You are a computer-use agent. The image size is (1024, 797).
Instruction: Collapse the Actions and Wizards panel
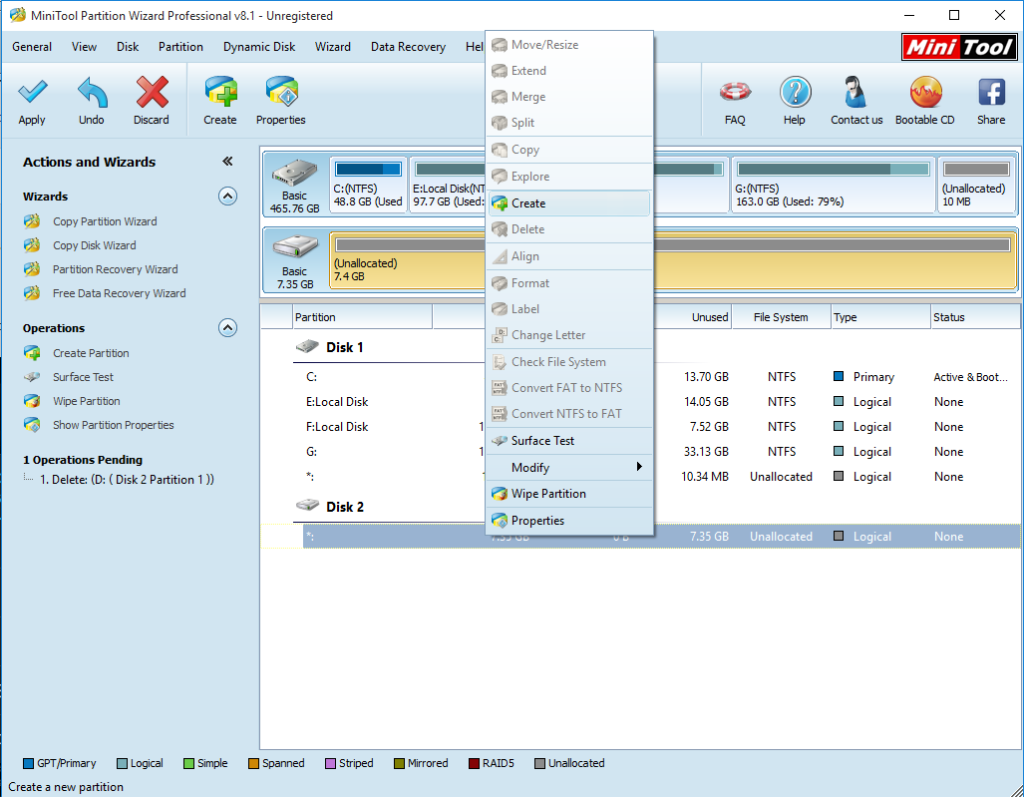click(x=227, y=161)
